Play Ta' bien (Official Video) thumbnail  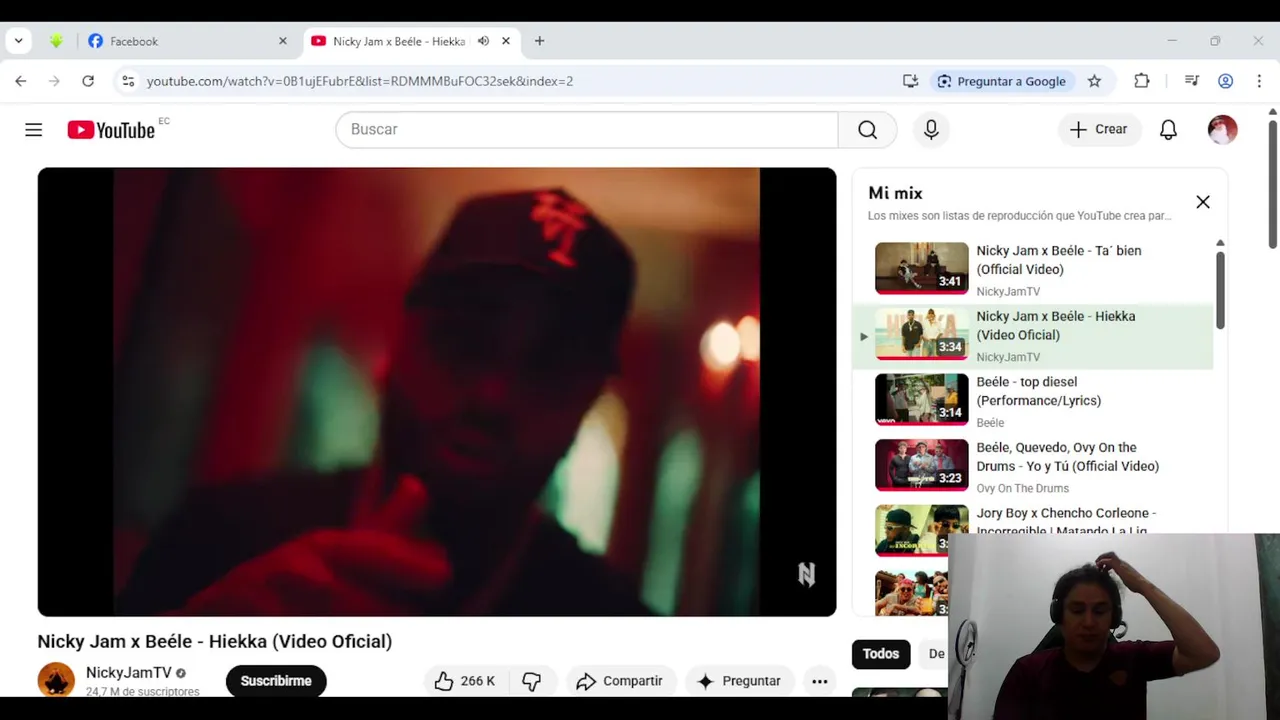pos(922,268)
